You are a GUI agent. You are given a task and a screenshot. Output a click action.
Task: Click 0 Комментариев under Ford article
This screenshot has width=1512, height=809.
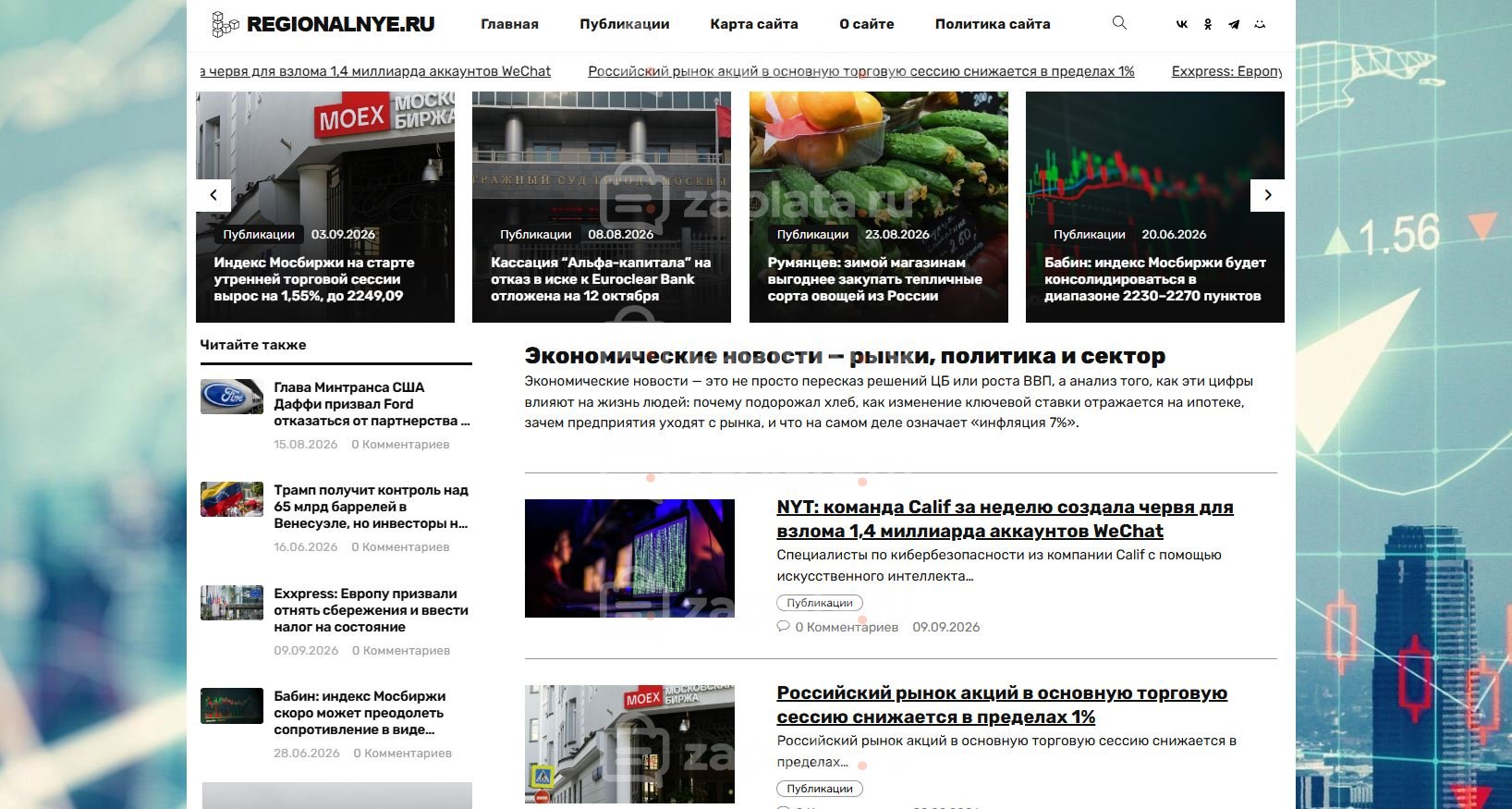400,445
